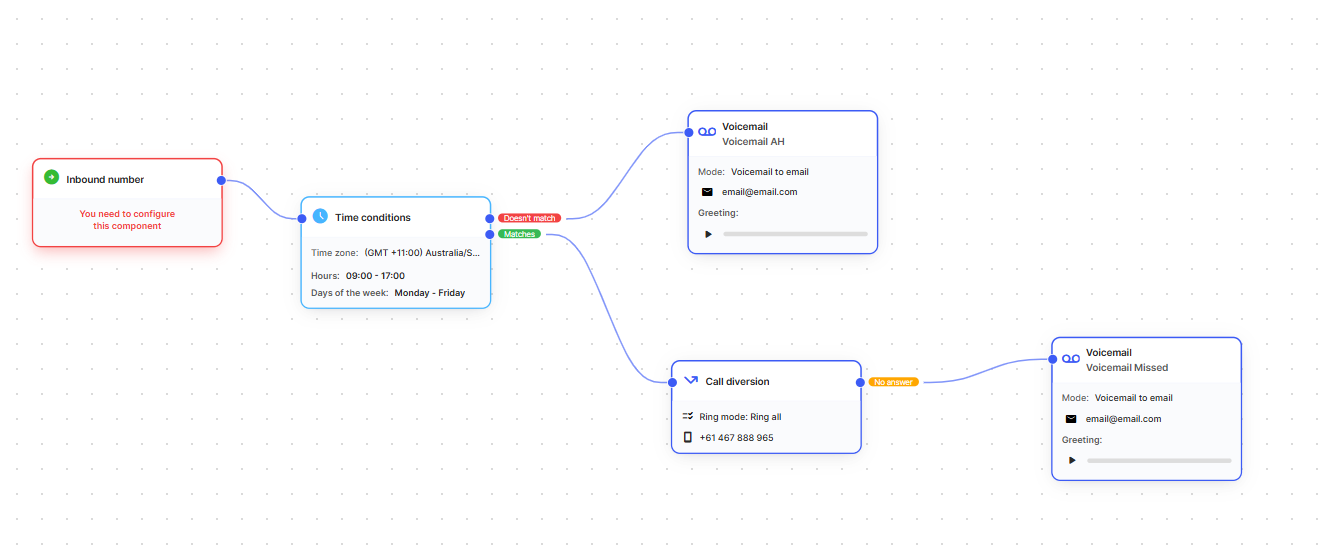Image resolution: width=1319 pixels, height=550 pixels.
Task: Open the "You need to configure" warning message
Action: pos(127,220)
